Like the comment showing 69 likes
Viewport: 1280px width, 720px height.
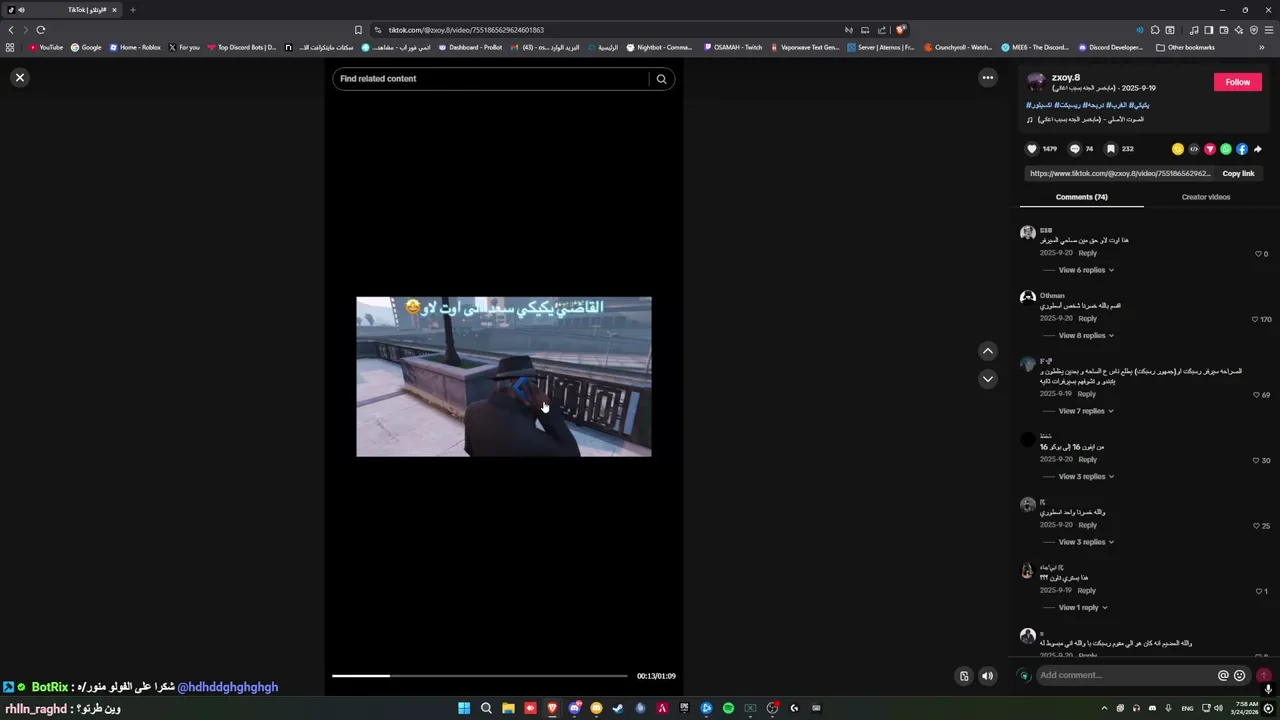[x=1257, y=395]
